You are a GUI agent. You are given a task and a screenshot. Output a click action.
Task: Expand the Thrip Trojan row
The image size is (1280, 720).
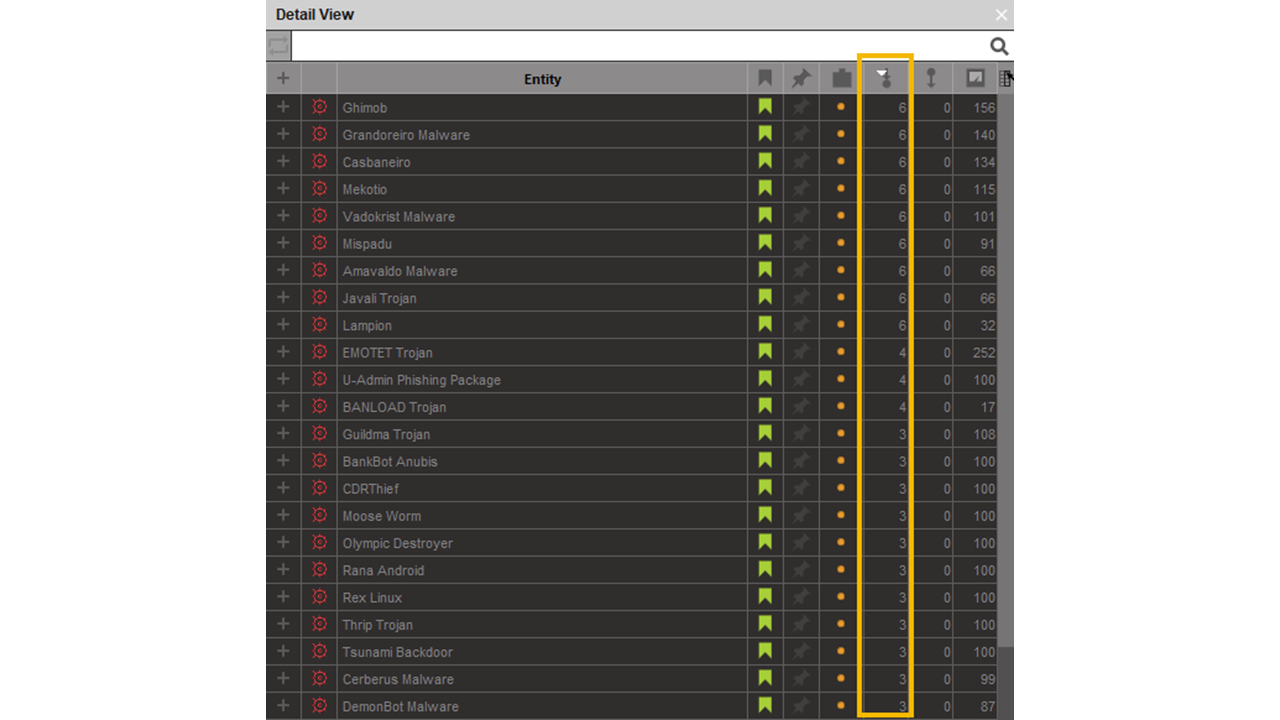pyautogui.click(x=283, y=624)
